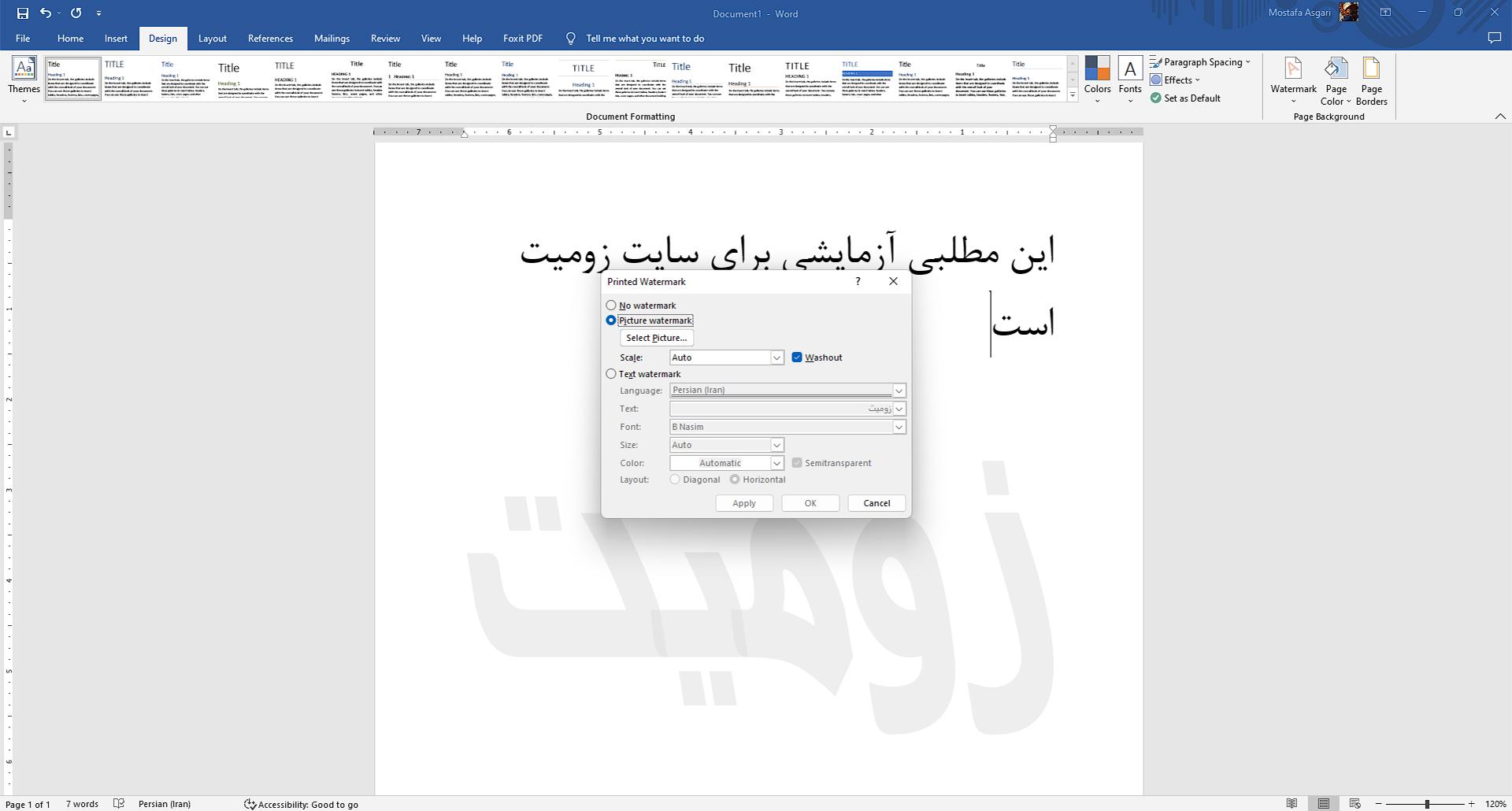Switch to the References tab
Screen dimensions: 1512x811
pos(270,39)
